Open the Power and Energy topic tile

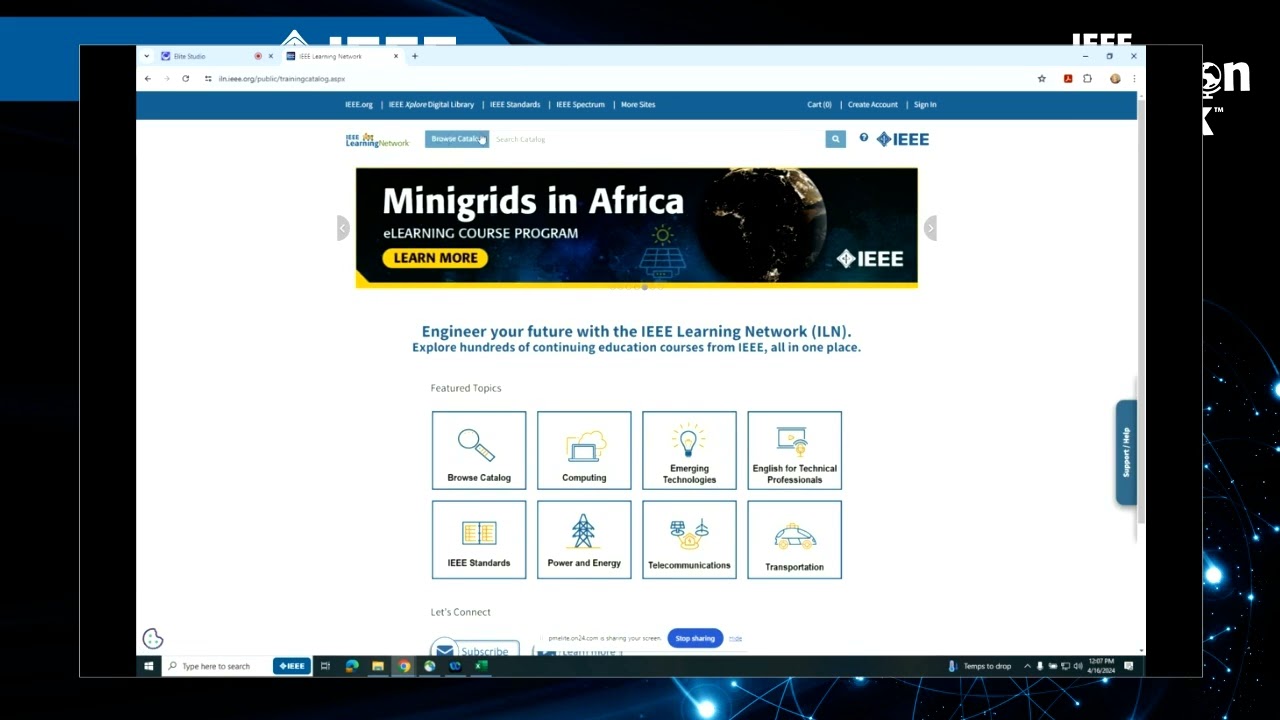click(584, 540)
